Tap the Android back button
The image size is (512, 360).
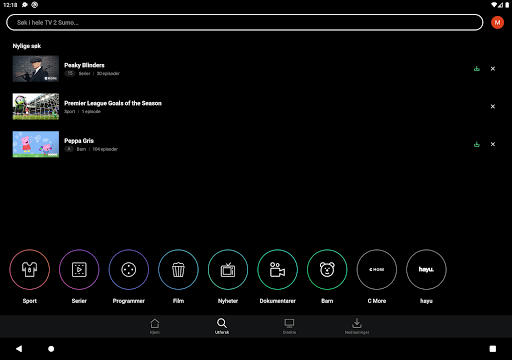coord(19,349)
